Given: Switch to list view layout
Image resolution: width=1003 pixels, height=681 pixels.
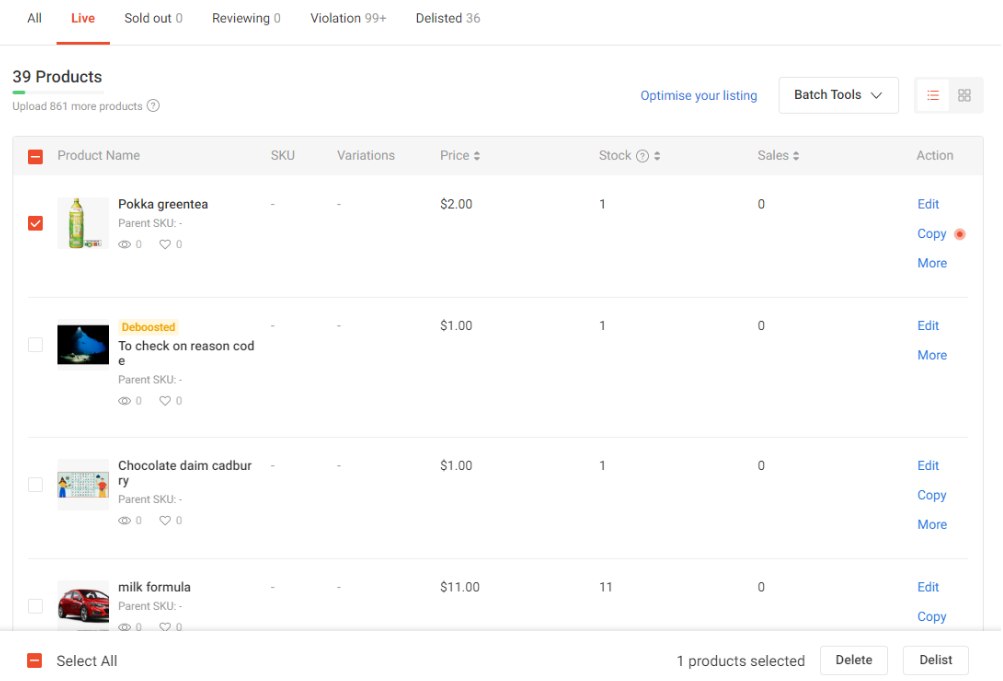Looking at the screenshot, I should coord(932,95).
